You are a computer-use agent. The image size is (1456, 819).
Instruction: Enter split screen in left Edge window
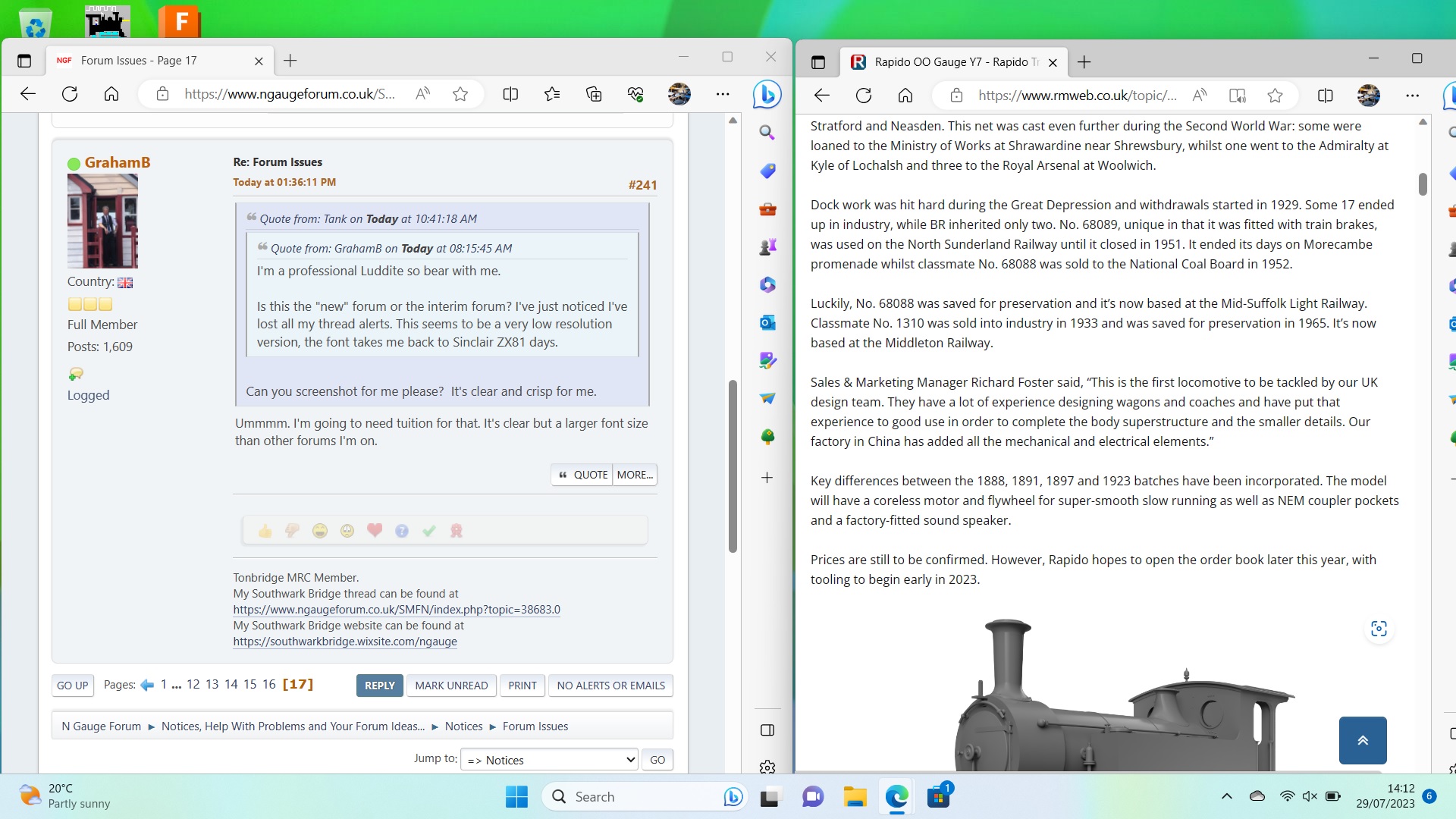510,94
